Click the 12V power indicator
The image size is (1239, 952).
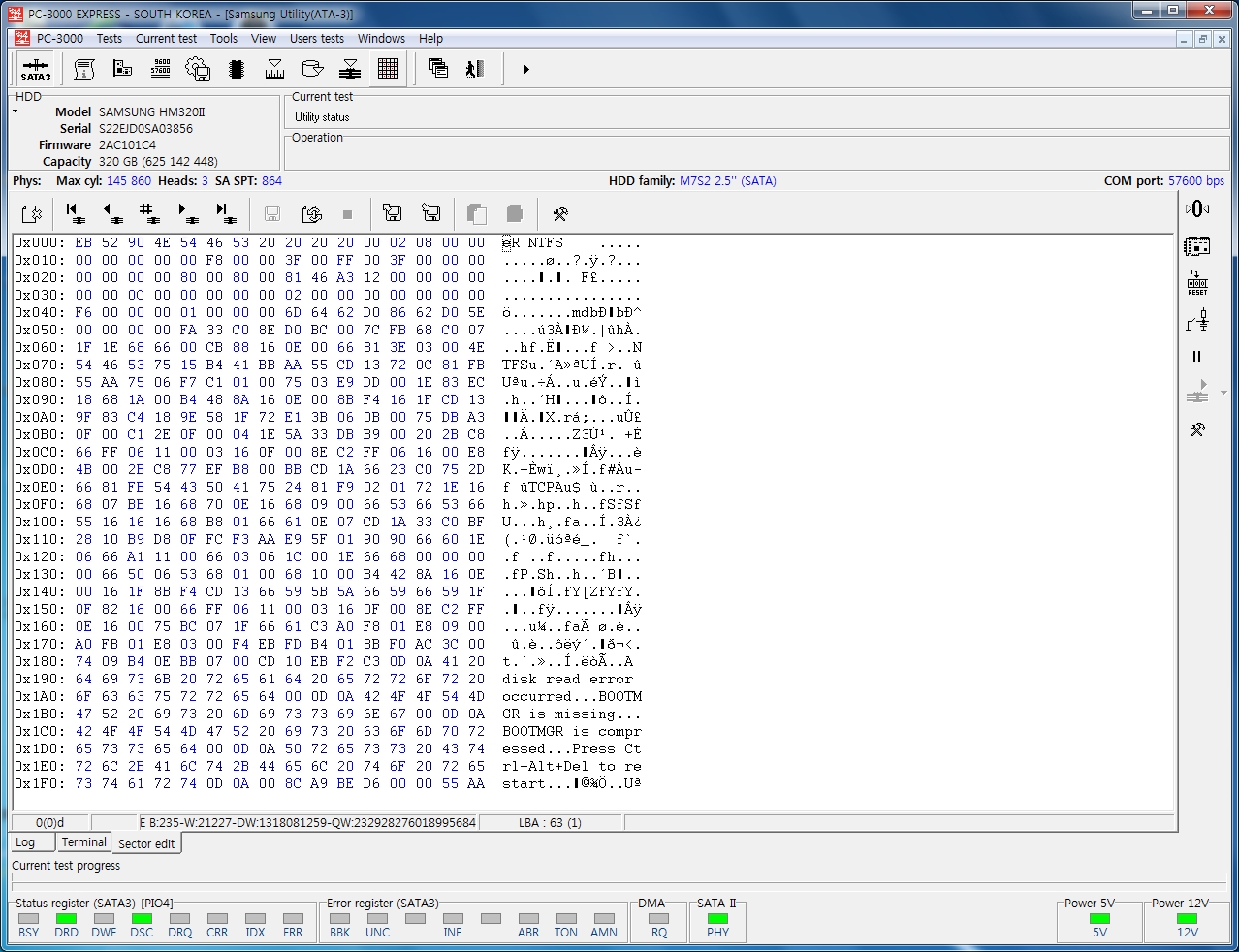click(x=1187, y=918)
